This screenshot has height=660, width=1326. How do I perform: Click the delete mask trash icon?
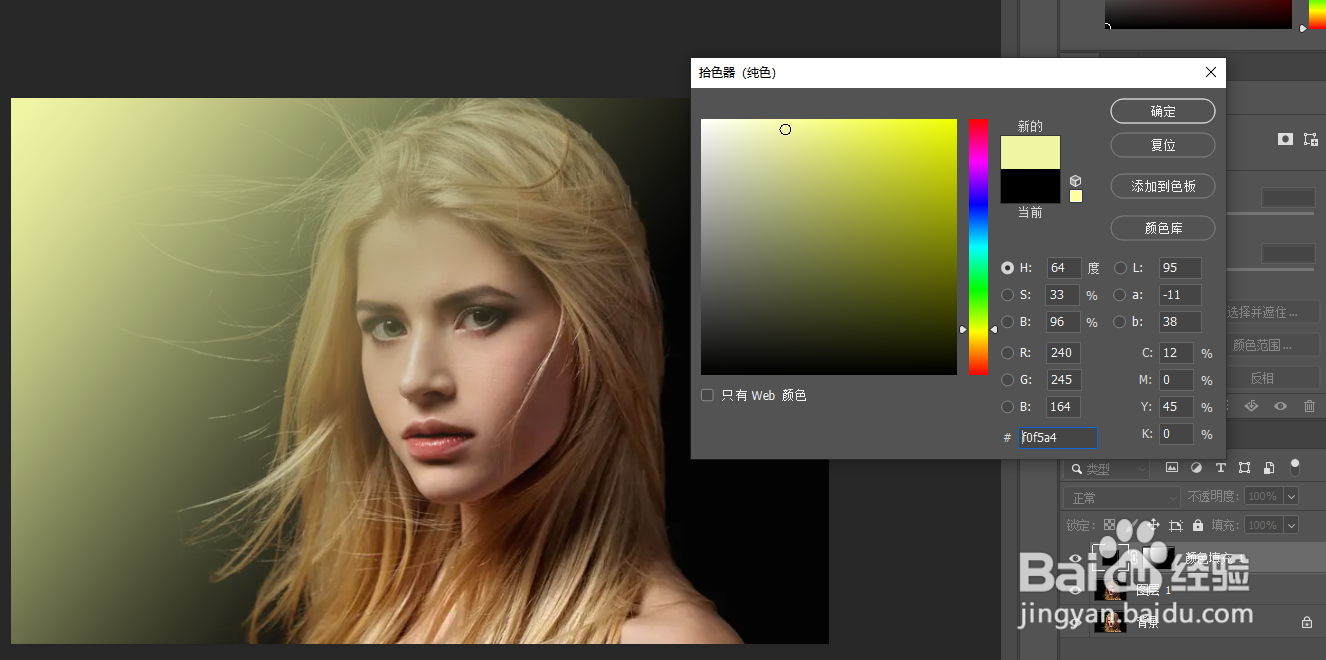(1309, 406)
